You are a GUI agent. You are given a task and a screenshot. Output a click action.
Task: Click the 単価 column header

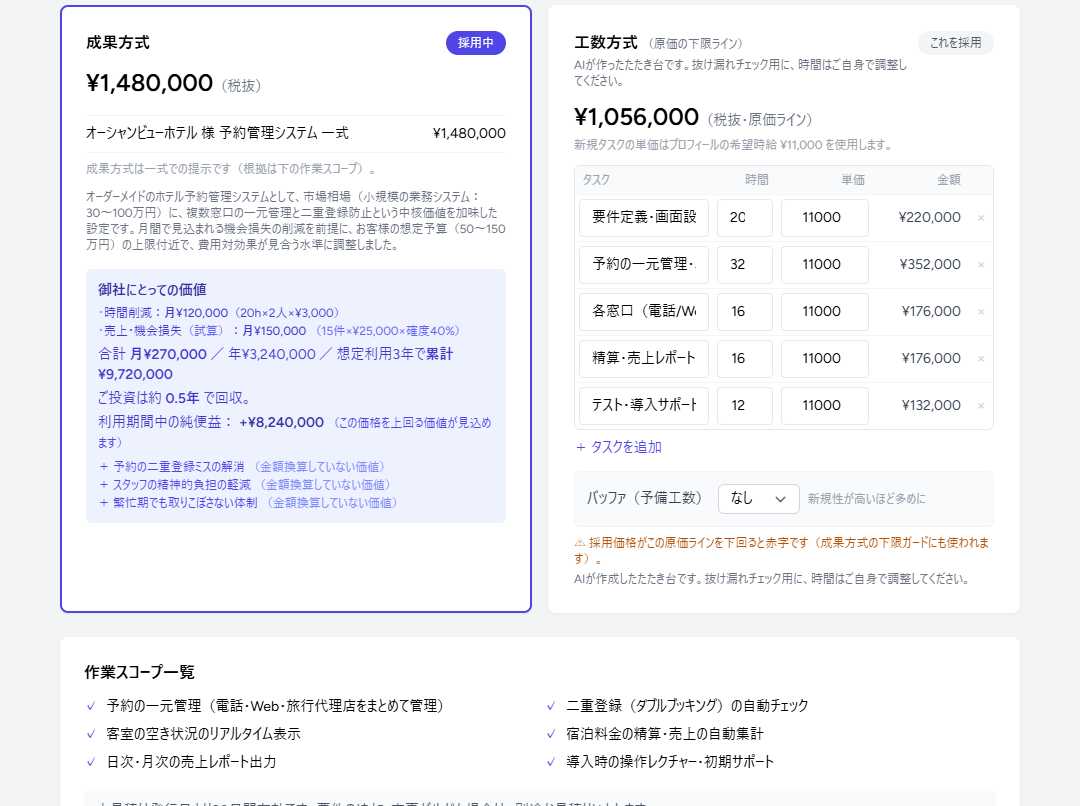coord(853,180)
